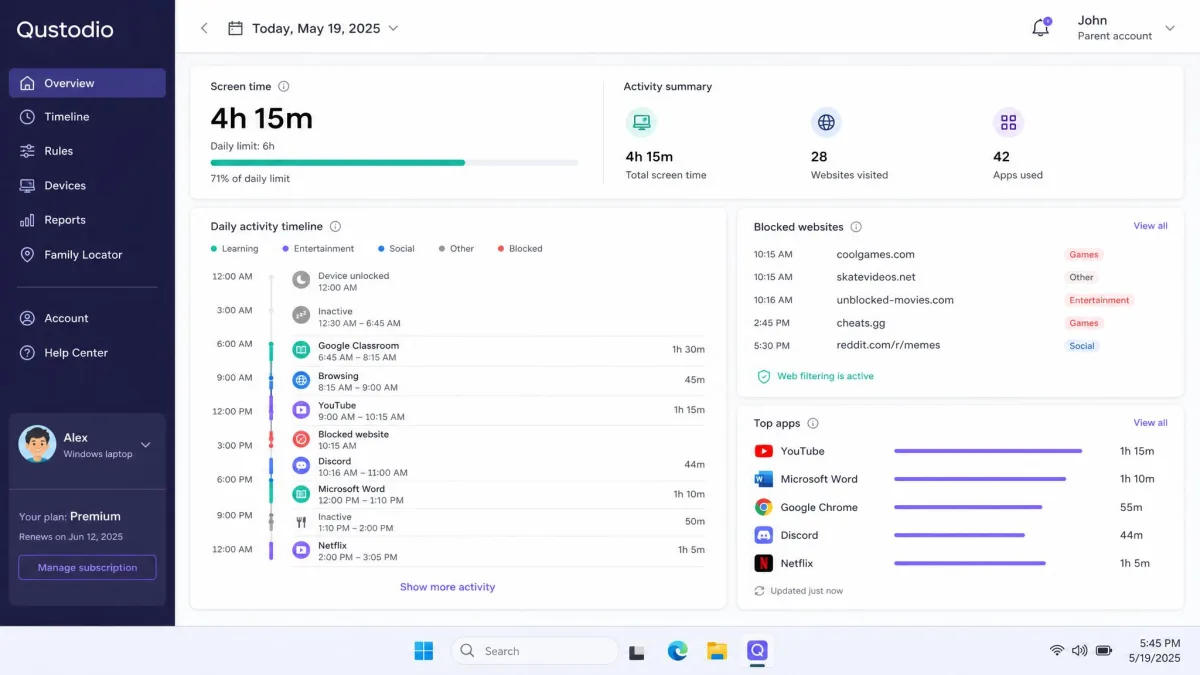Click the Daily activity timeline info icon
The image size is (1200, 675).
335,226
